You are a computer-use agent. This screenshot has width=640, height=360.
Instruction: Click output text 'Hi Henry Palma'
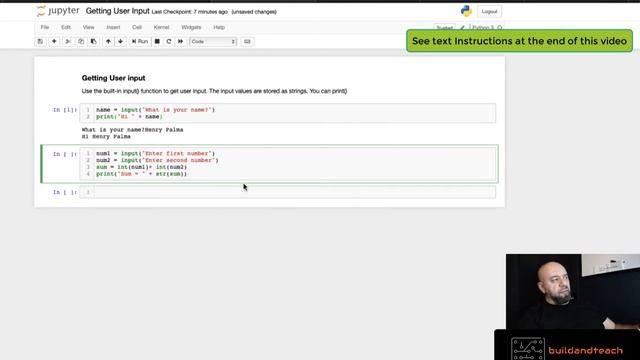tap(106, 137)
